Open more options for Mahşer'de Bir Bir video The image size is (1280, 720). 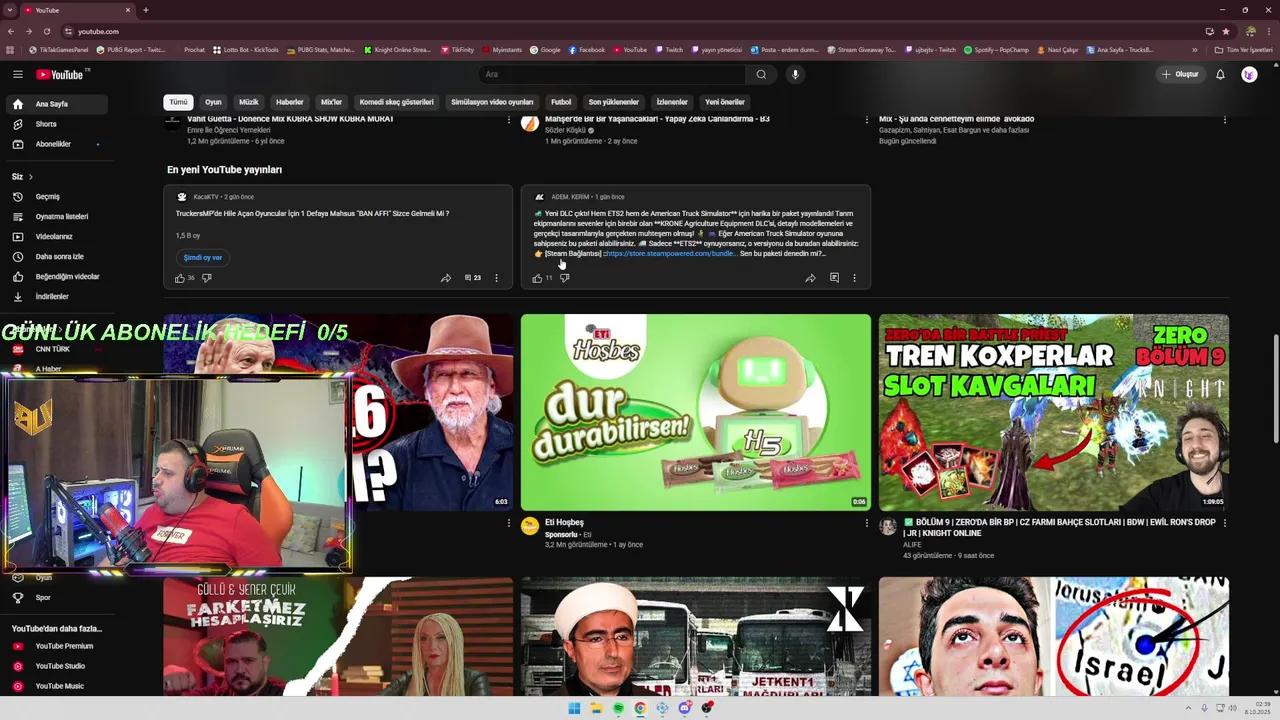(867, 120)
